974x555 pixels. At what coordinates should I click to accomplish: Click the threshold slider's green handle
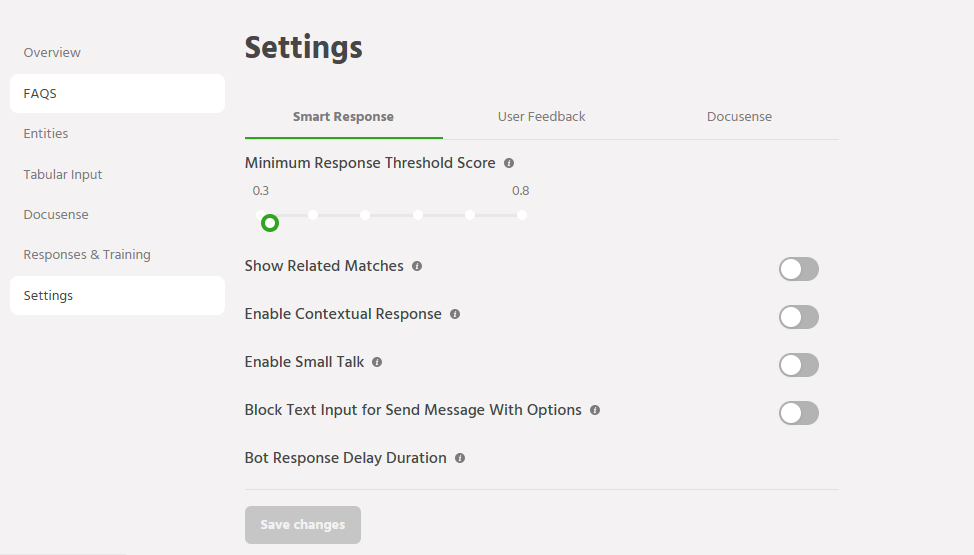tap(269, 223)
